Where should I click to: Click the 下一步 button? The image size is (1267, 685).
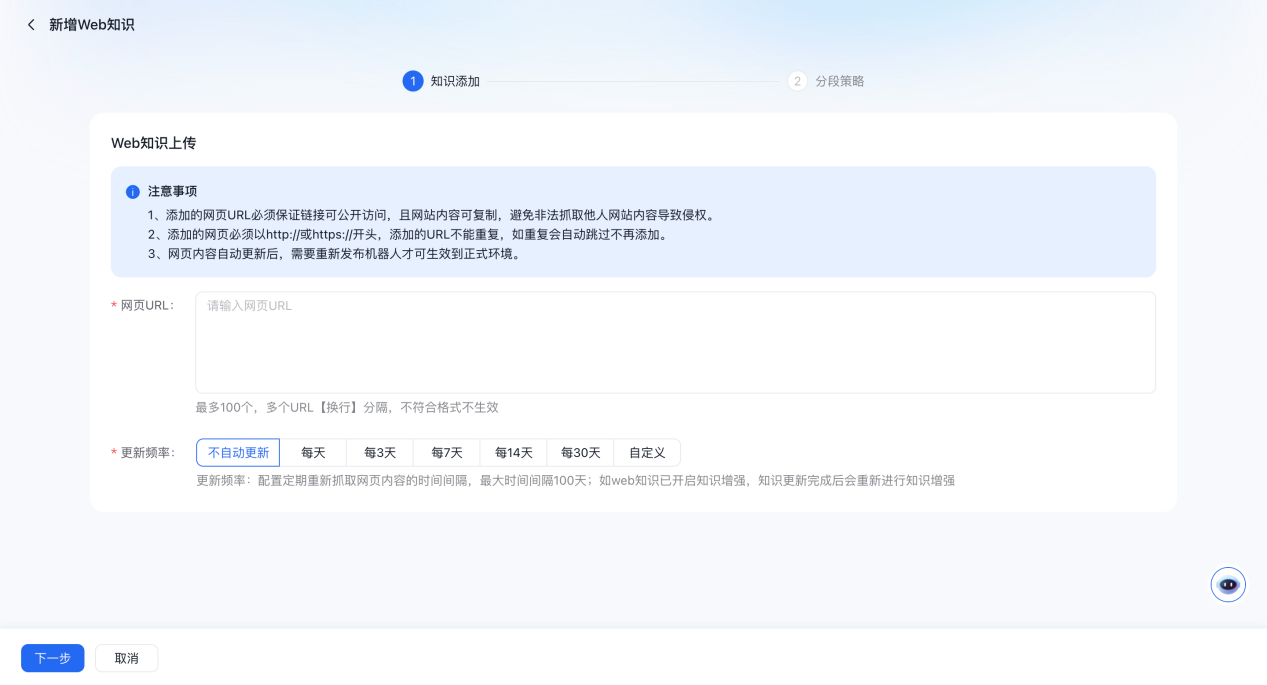(52, 658)
